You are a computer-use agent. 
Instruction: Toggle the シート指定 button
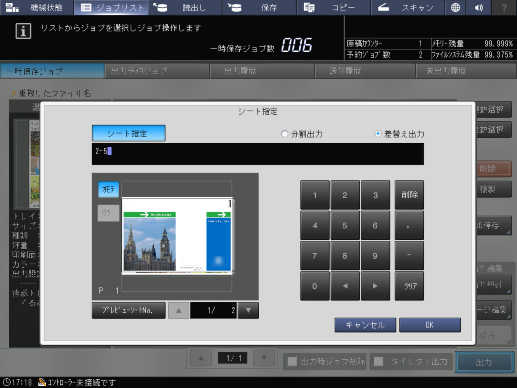[x=129, y=133]
